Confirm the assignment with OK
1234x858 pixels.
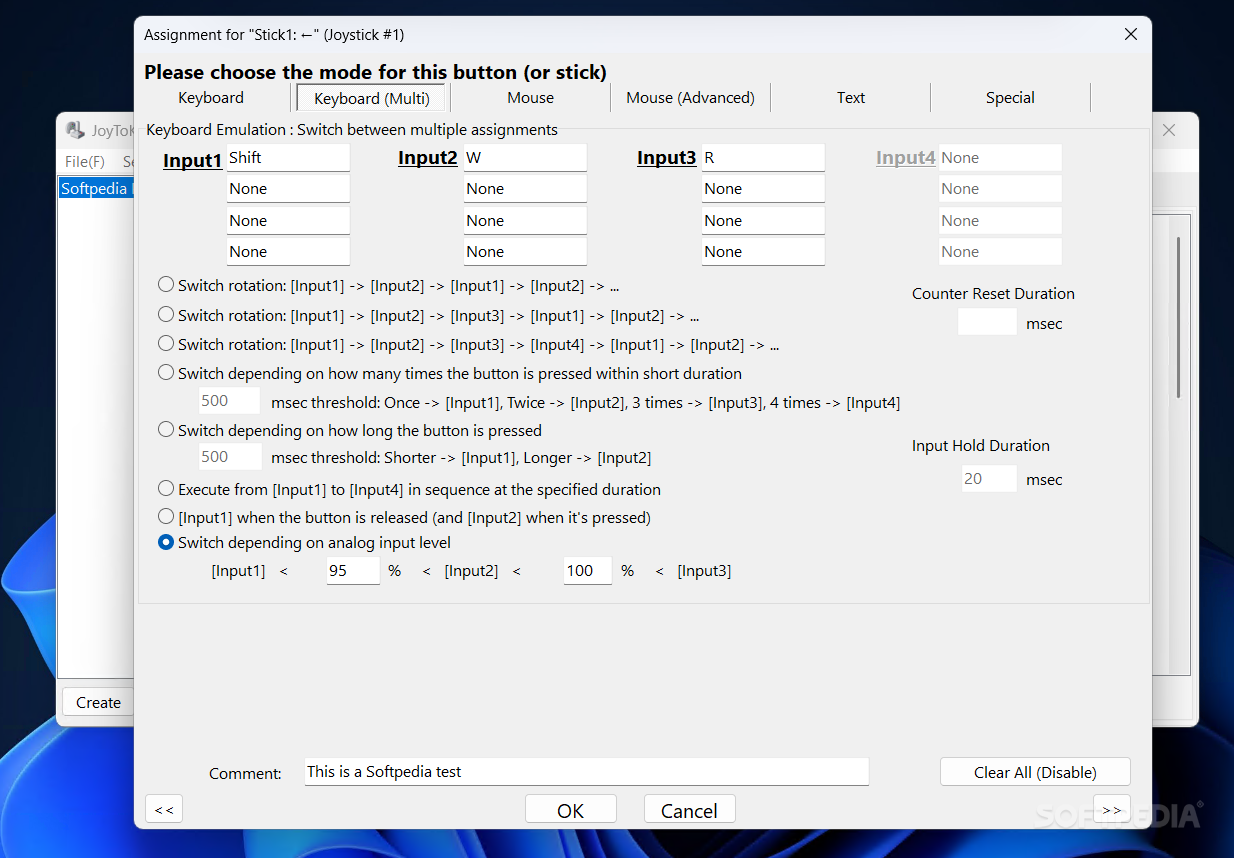pos(571,810)
